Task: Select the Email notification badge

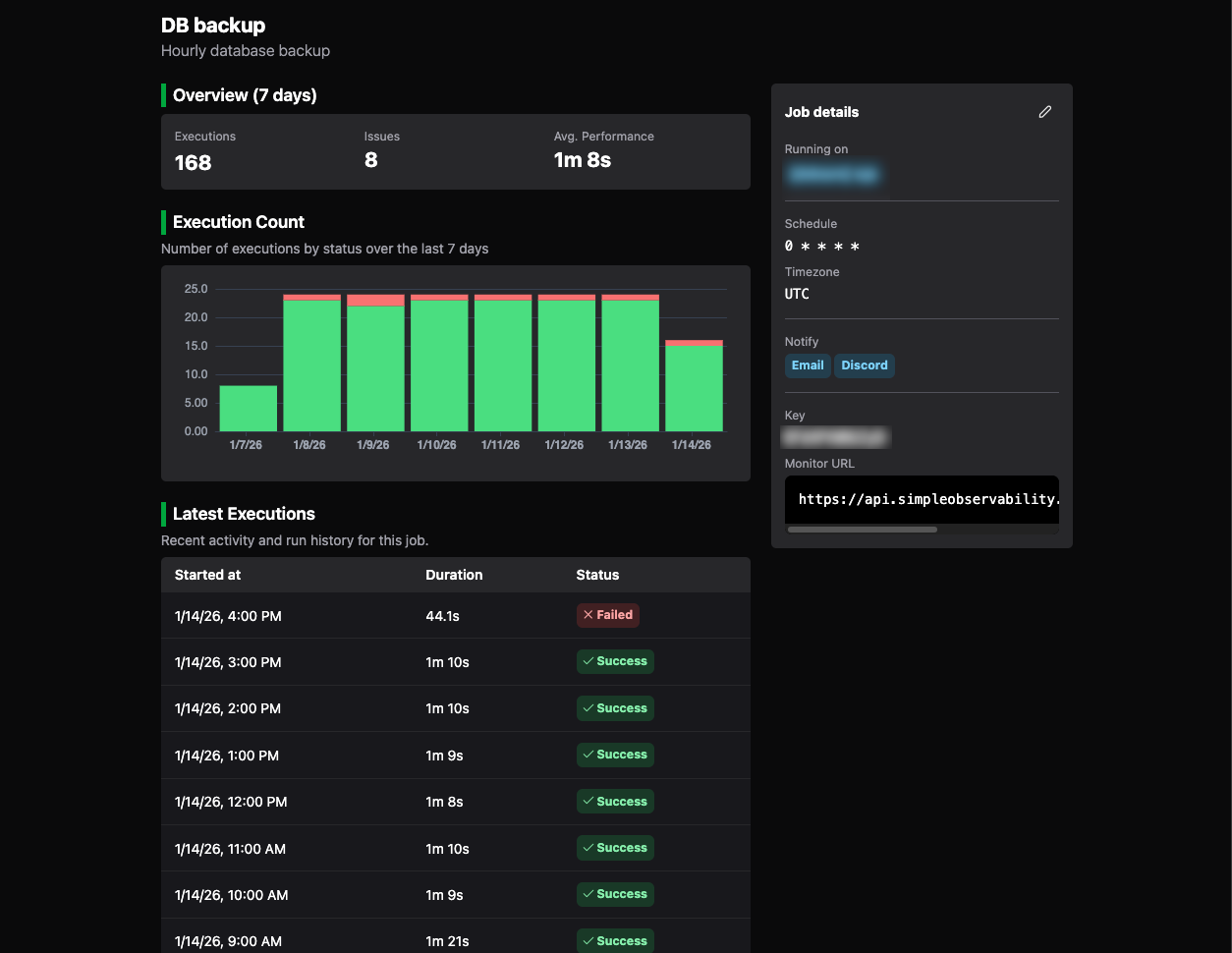Action: pyautogui.click(x=808, y=365)
